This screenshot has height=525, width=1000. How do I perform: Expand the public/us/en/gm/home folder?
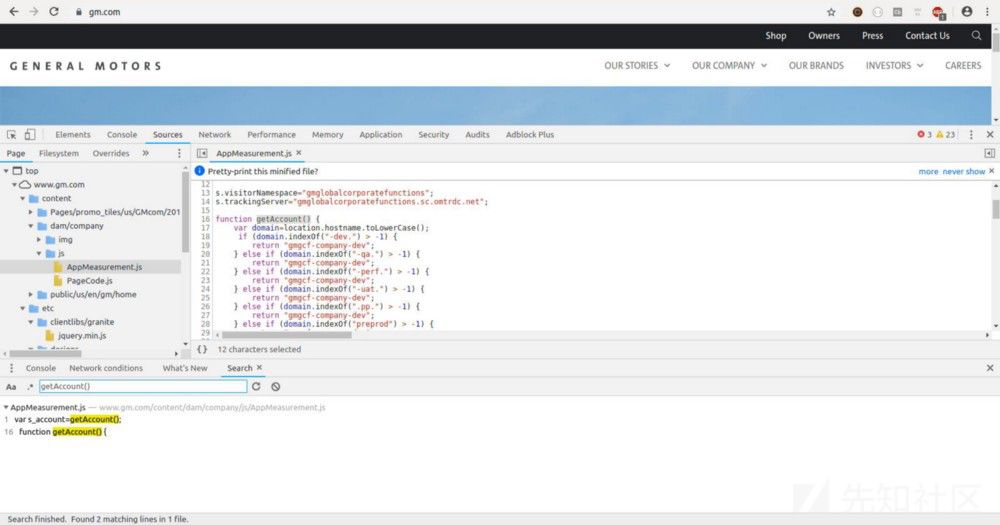tap(31, 295)
